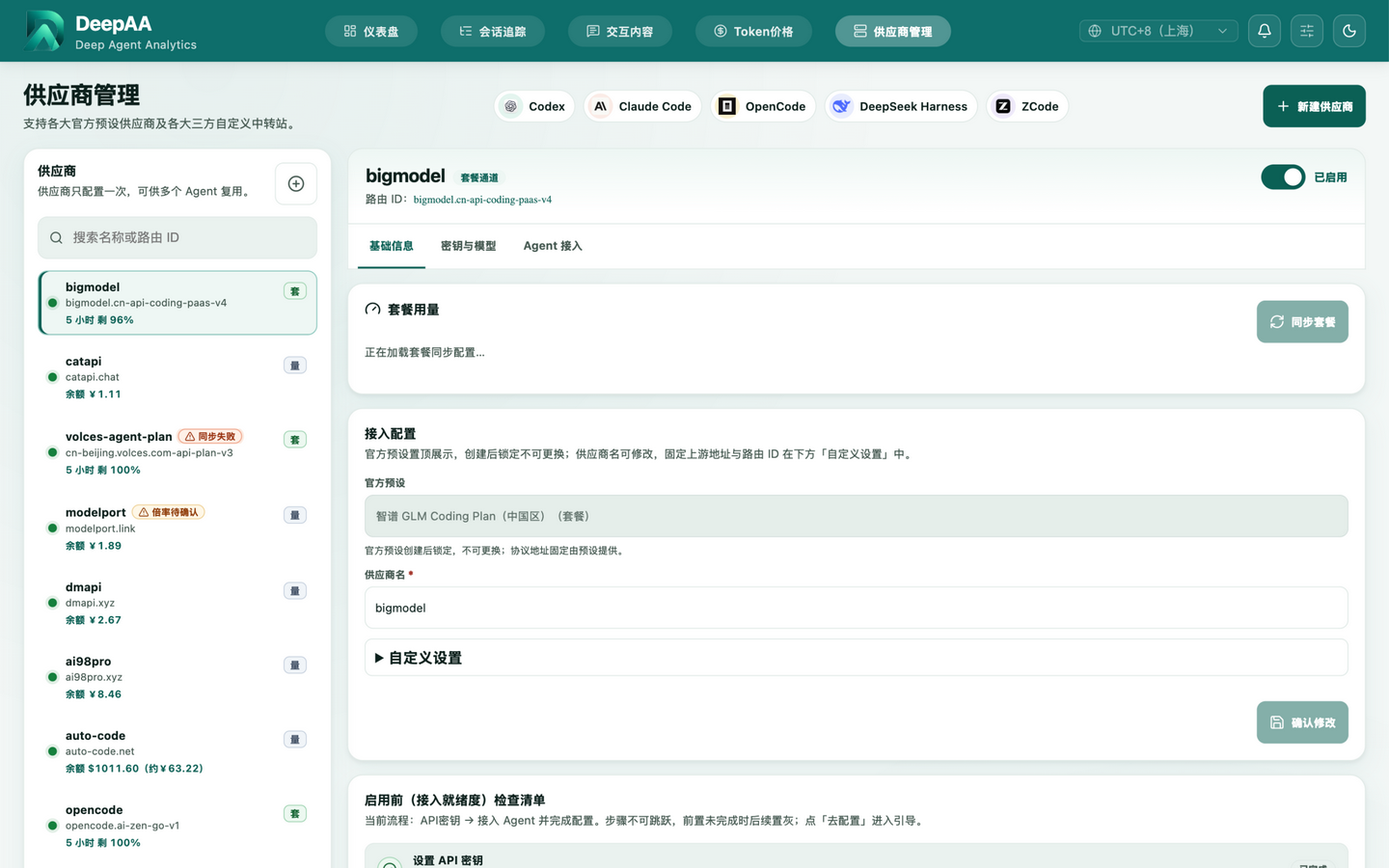This screenshot has width=1389, height=868.
Task: Open notifications bell icon
Action: [x=1265, y=31]
